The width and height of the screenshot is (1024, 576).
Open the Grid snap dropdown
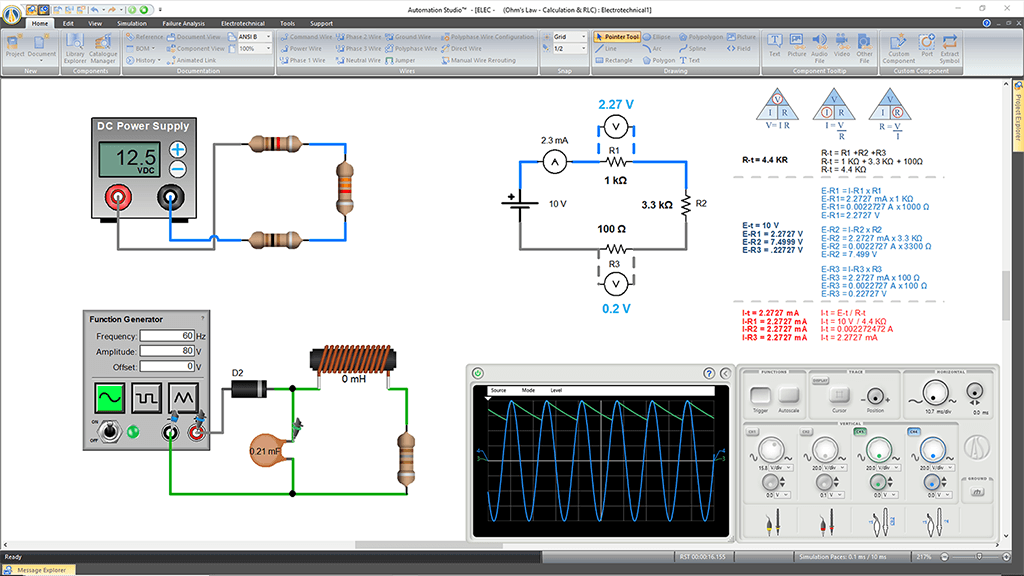(x=565, y=36)
